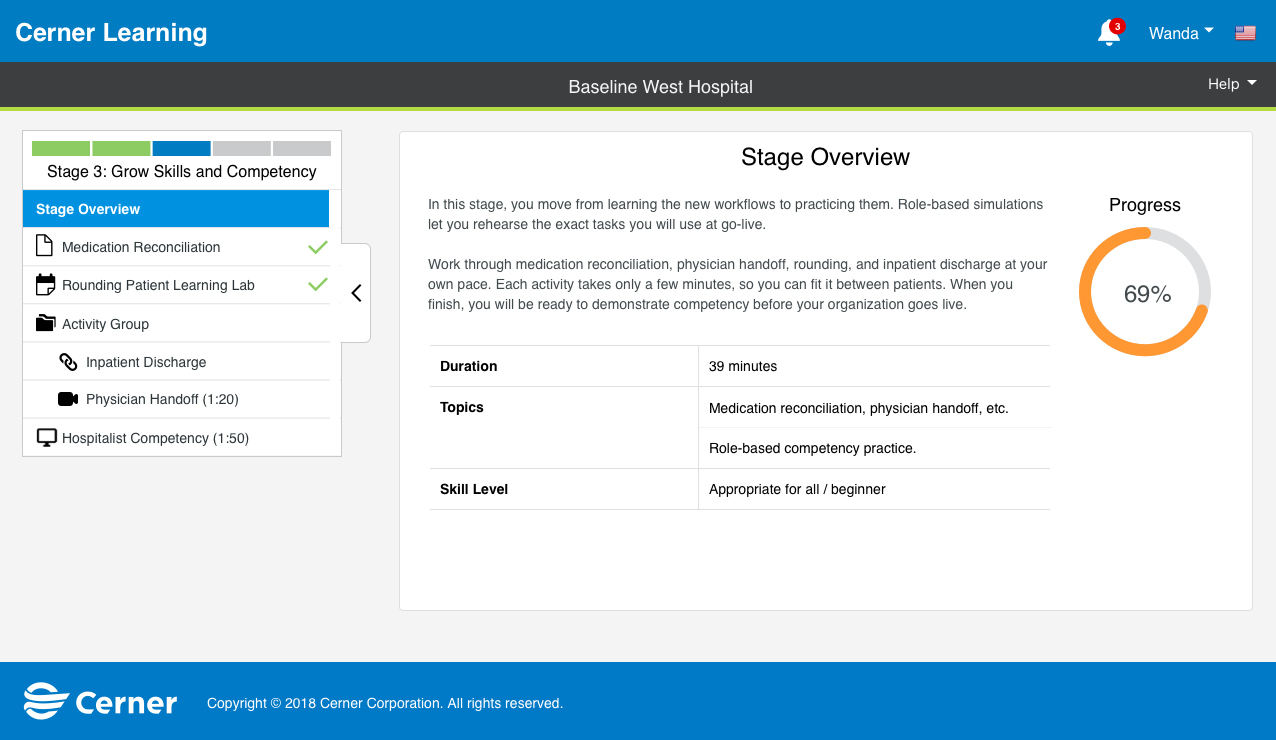Click the Stage Overview main heading

(825, 157)
